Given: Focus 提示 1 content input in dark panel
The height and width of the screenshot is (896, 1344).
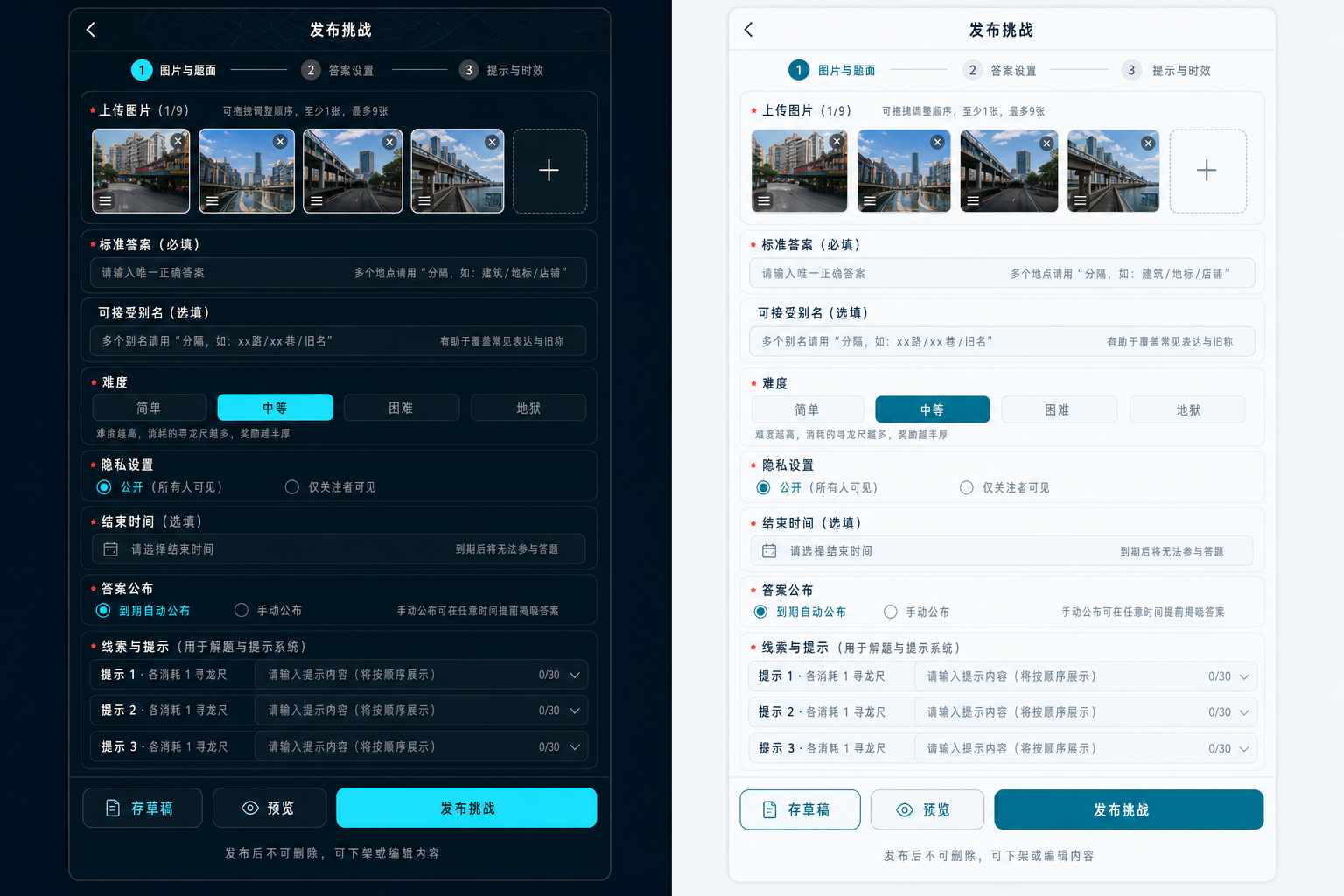Looking at the screenshot, I should tap(422, 675).
